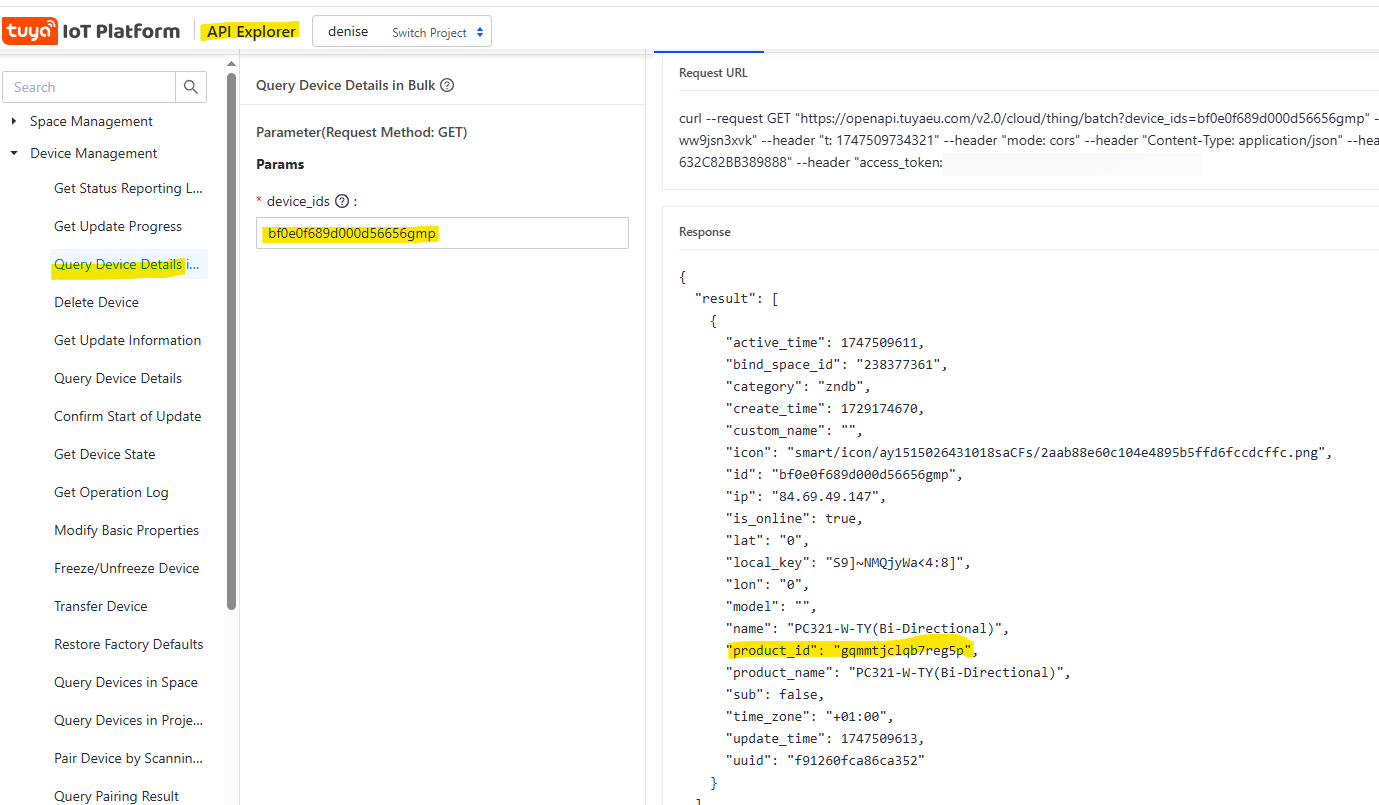Open the denise Switch Project dropdown

[x=402, y=31]
